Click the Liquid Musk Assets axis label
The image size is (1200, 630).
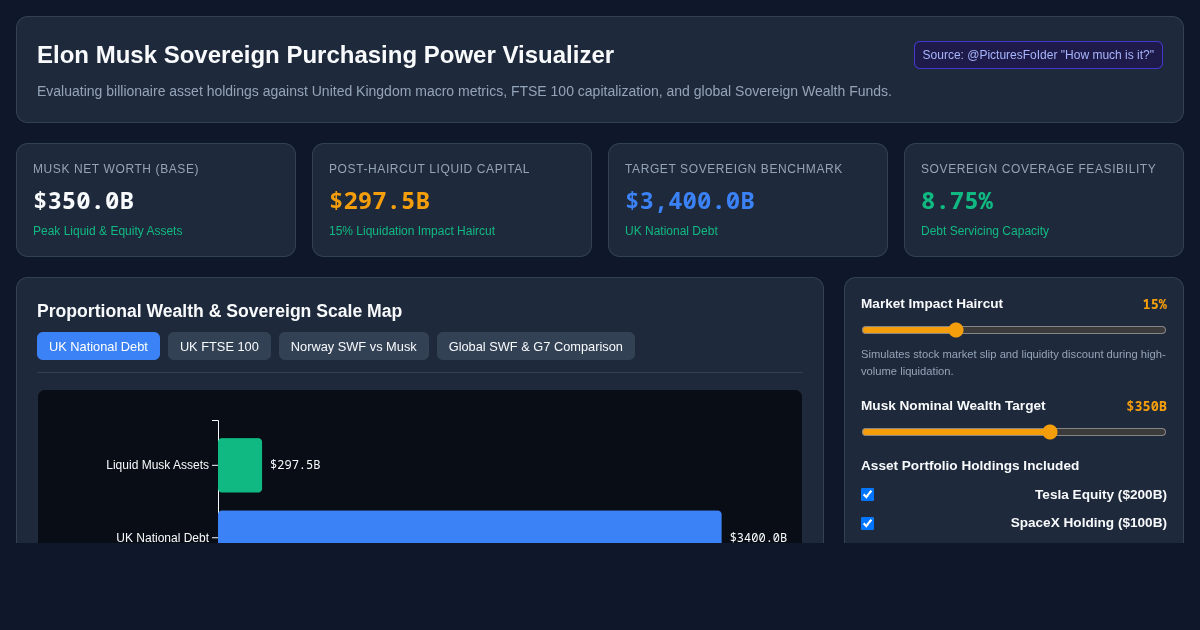coord(158,465)
